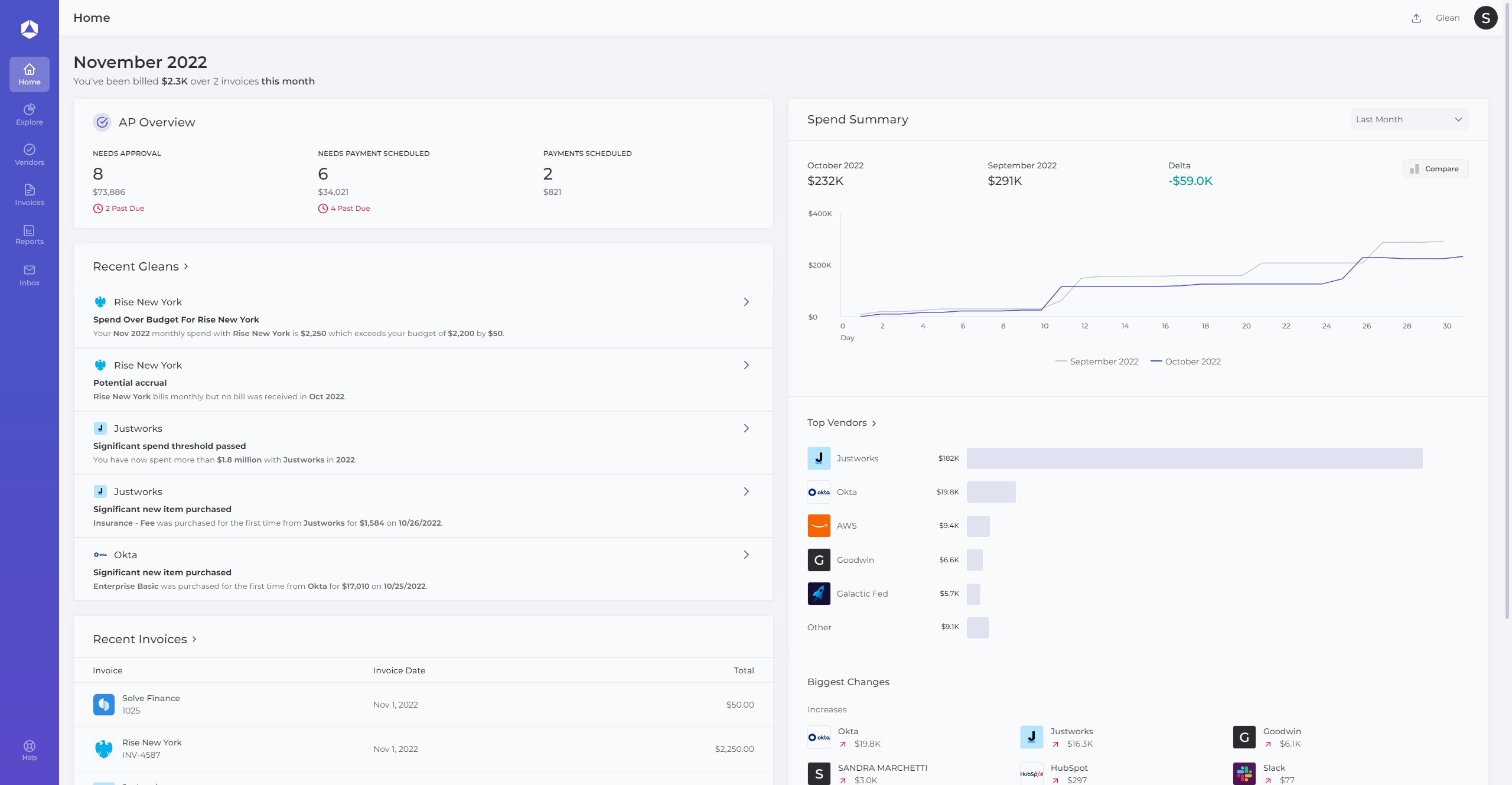
Task: Click the Okta $19.8K spend bar
Action: click(x=991, y=492)
